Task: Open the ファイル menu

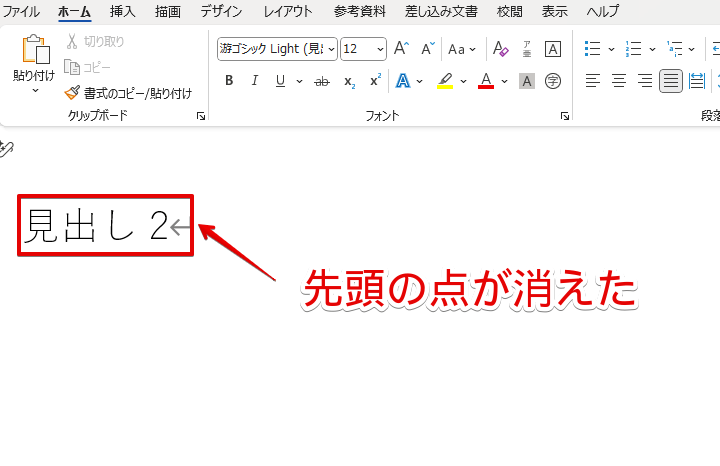Action: [22, 12]
